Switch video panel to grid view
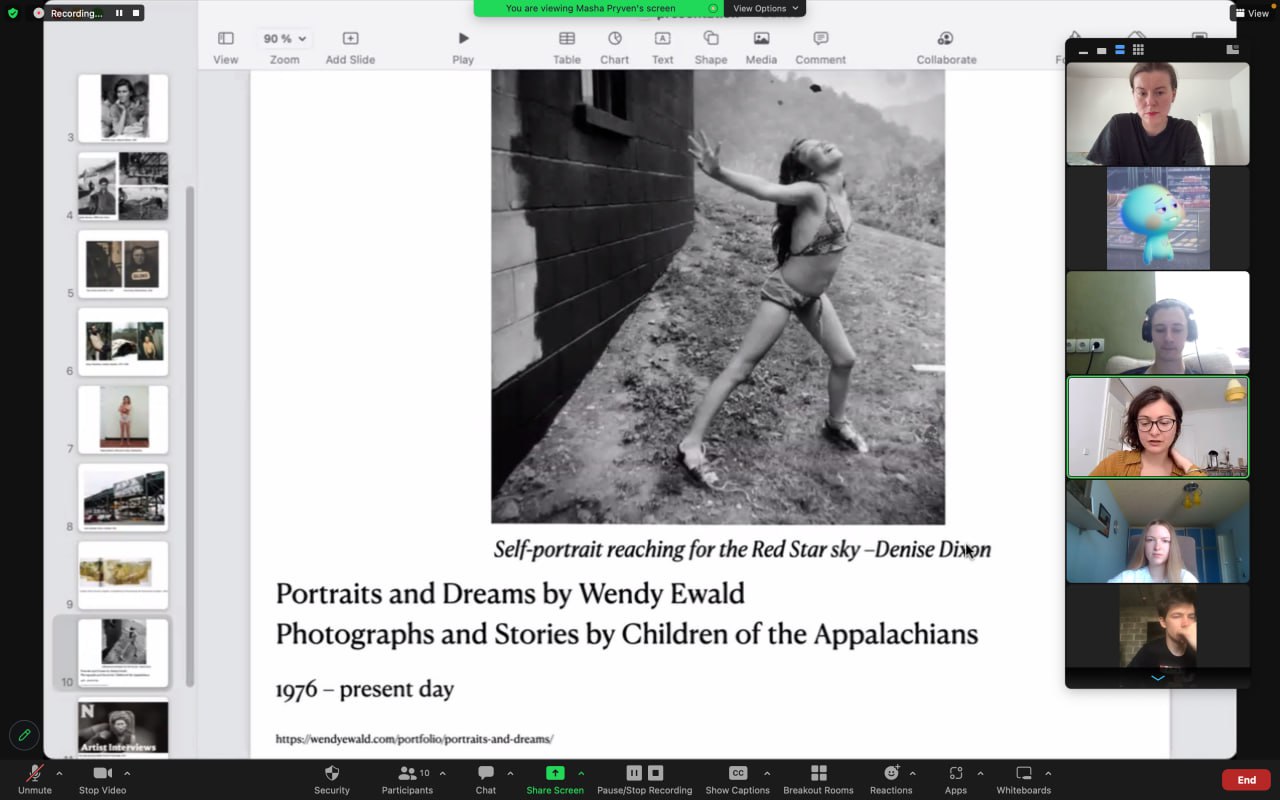The width and height of the screenshot is (1280, 800). coord(1138,50)
